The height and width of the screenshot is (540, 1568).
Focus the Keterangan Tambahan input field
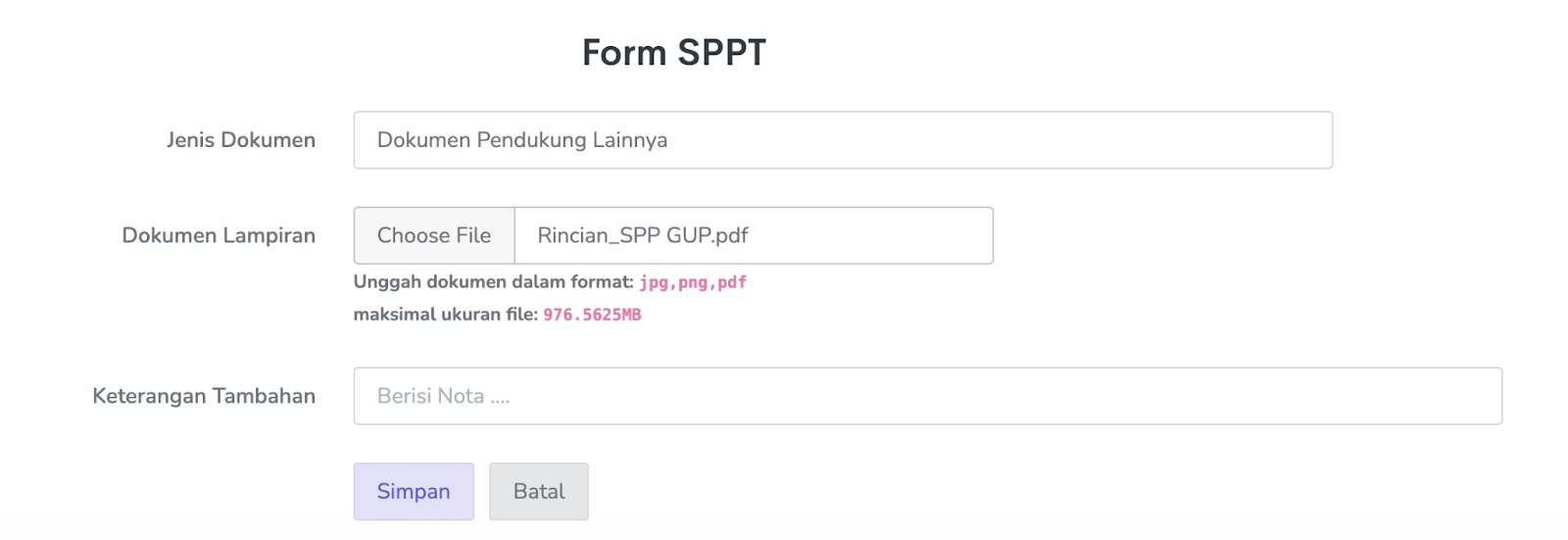(x=927, y=396)
